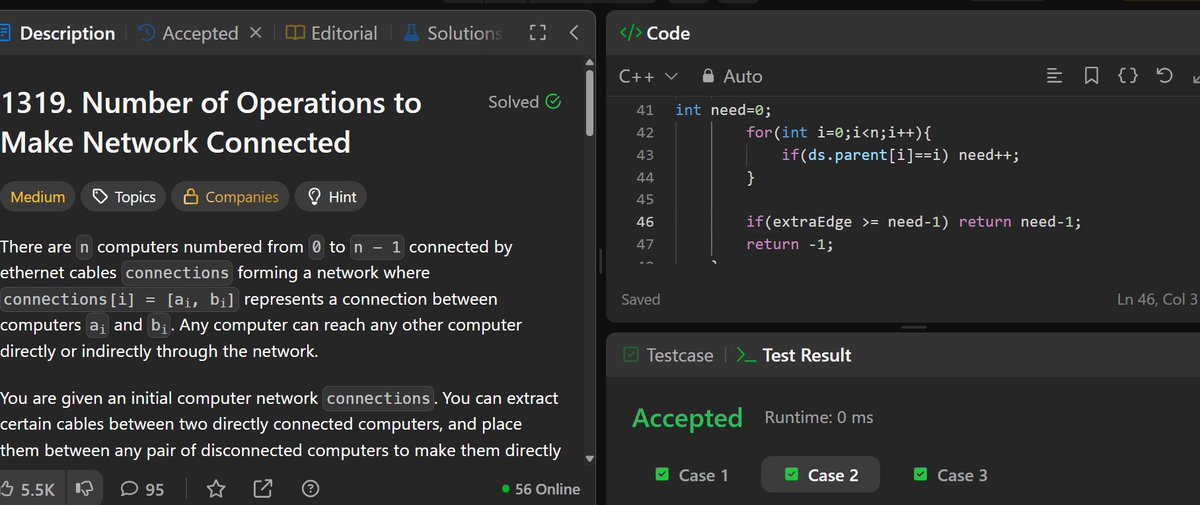
Task: Switch to the Test Result tab
Action: point(793,355)
